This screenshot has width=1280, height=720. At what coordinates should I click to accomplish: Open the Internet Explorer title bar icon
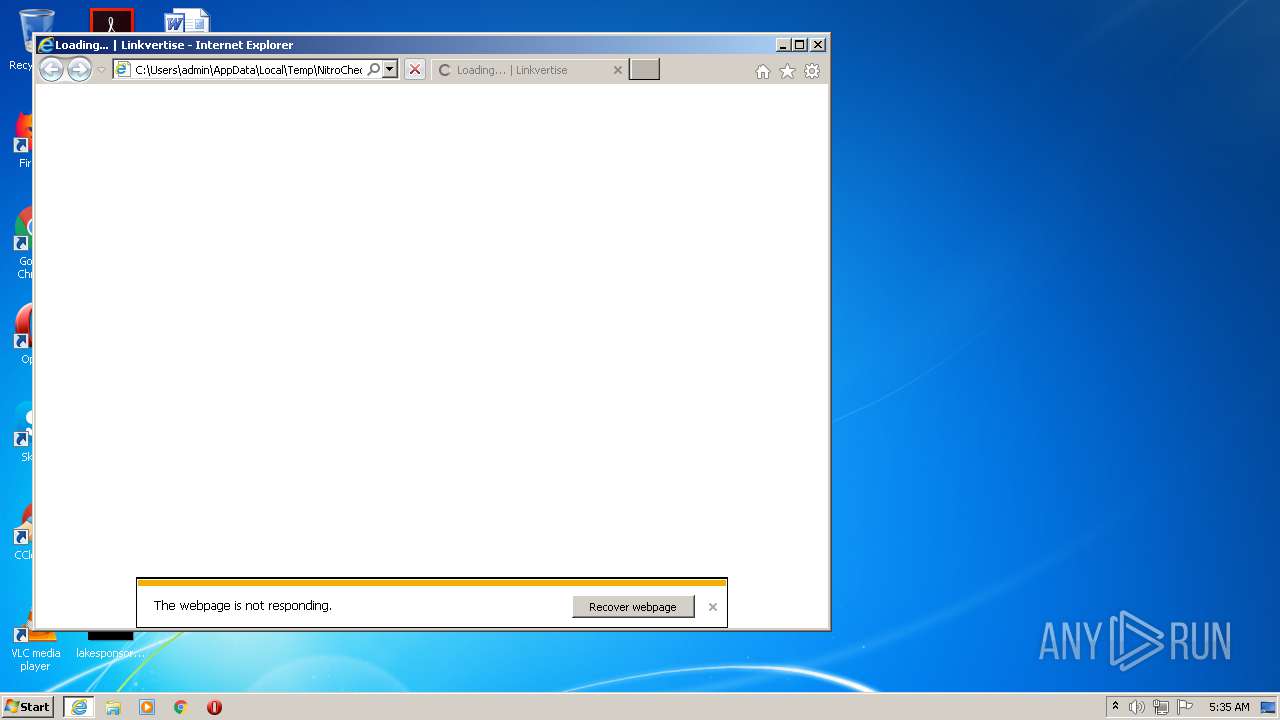coord(45,45)
